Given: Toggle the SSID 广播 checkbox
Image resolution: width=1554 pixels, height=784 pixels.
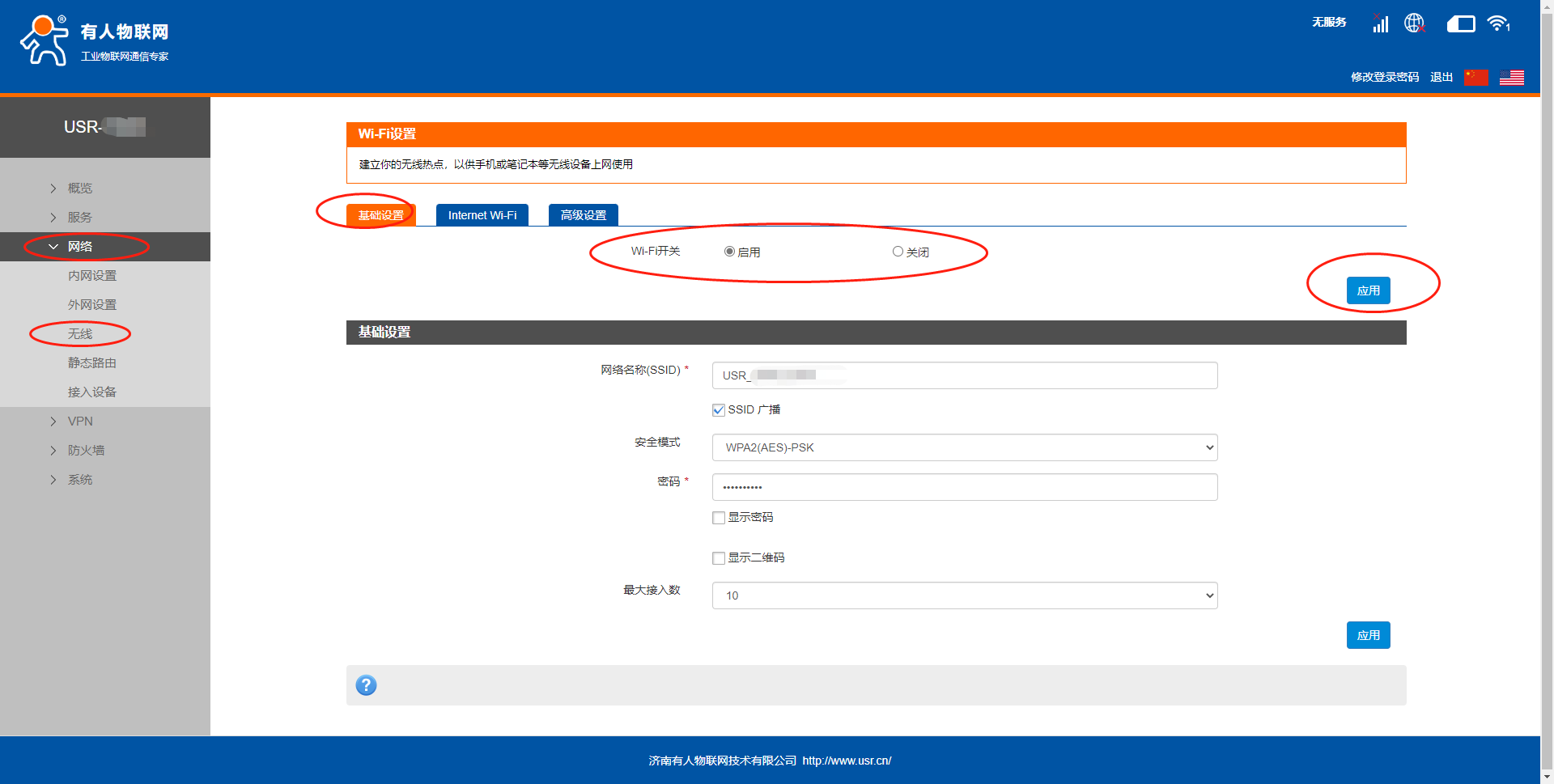Looking at the screenshot, I should point(719,410).
